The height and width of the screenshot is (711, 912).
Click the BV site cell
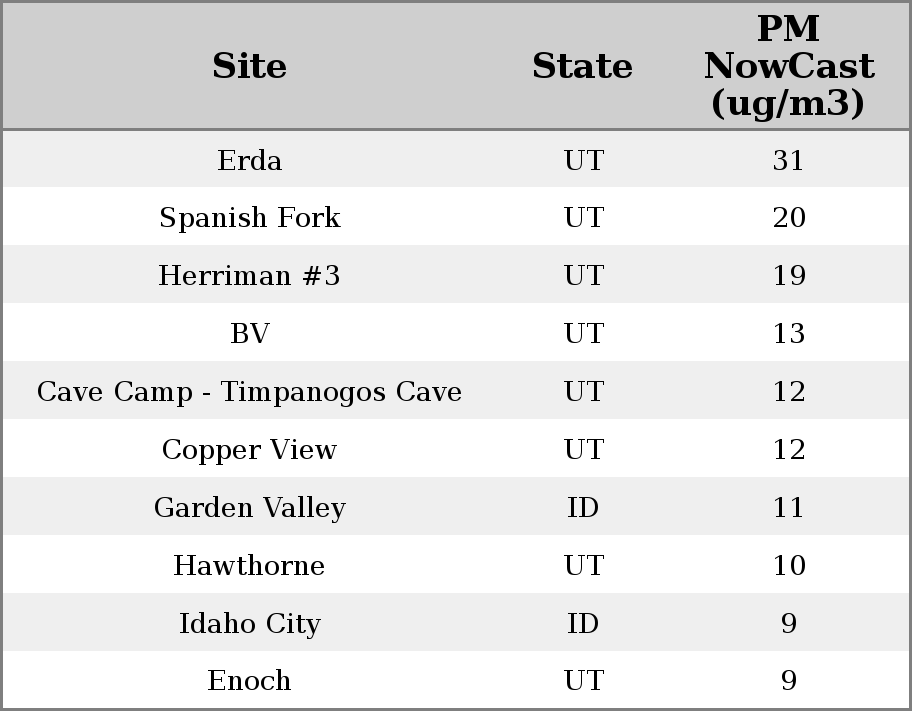coord(249,334)
